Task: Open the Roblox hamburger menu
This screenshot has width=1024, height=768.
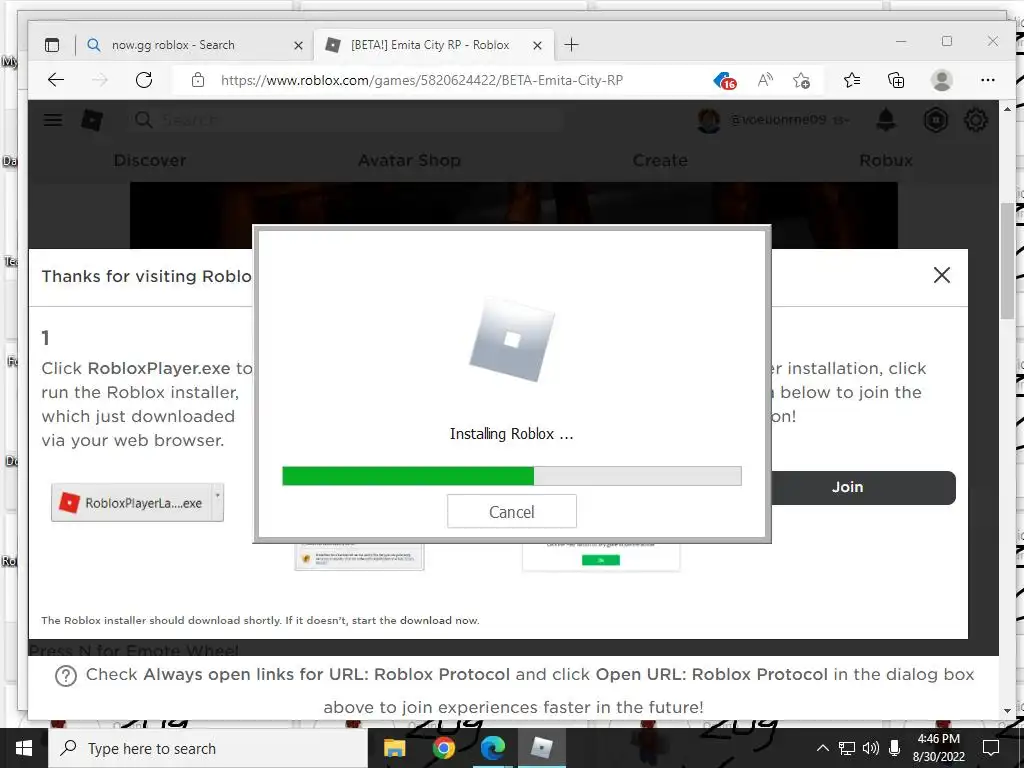Action: tap(53, 120)
